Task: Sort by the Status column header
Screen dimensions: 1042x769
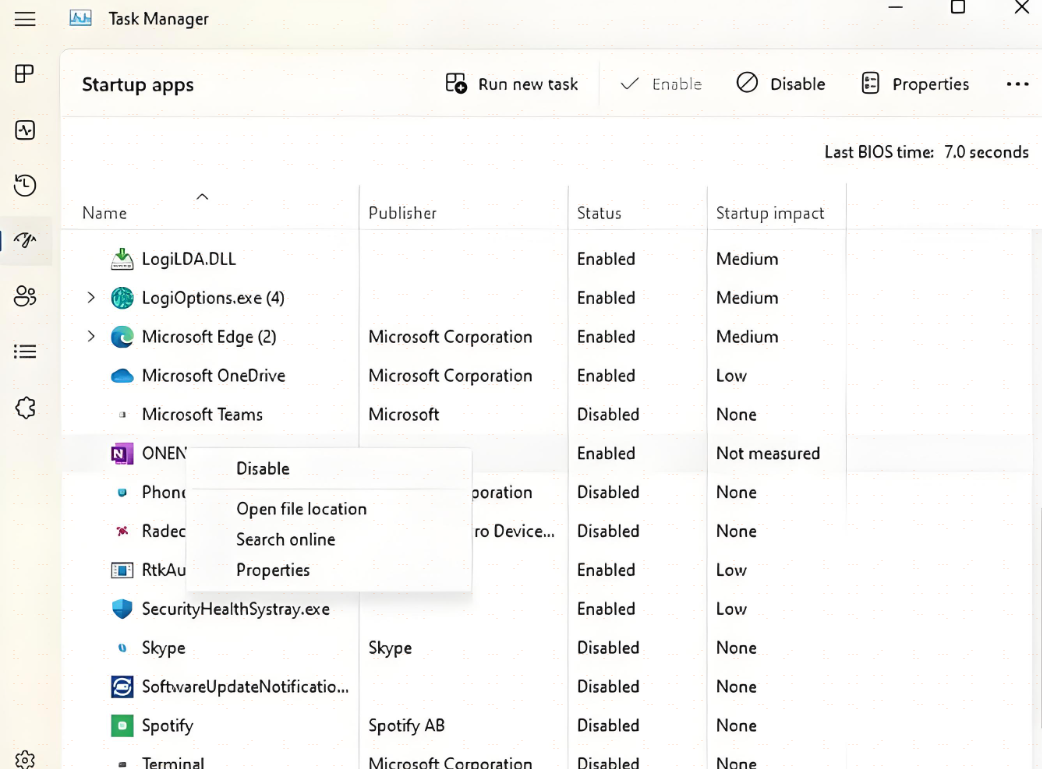Action: [x=599, y=213]
